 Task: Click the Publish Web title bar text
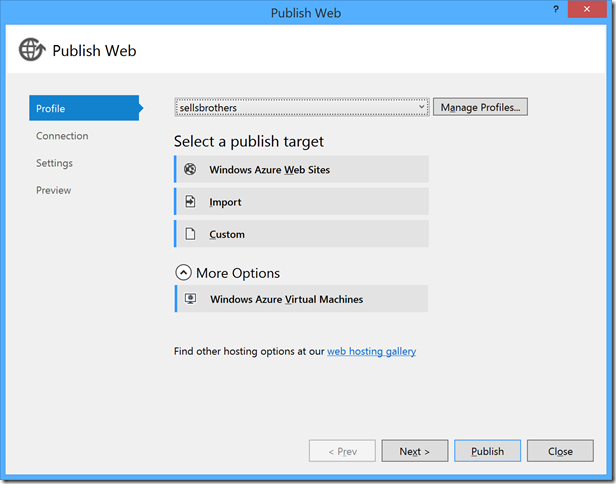pos(306,13)
